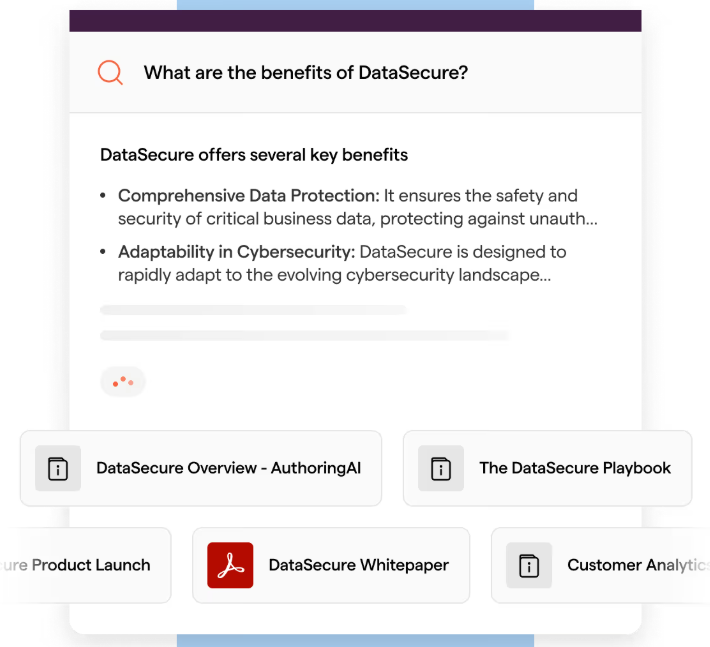Click the first gray loading placeholder line
The width and height of the screenshot is (710, 647).
pyautogui.click(x=254, y=310)
